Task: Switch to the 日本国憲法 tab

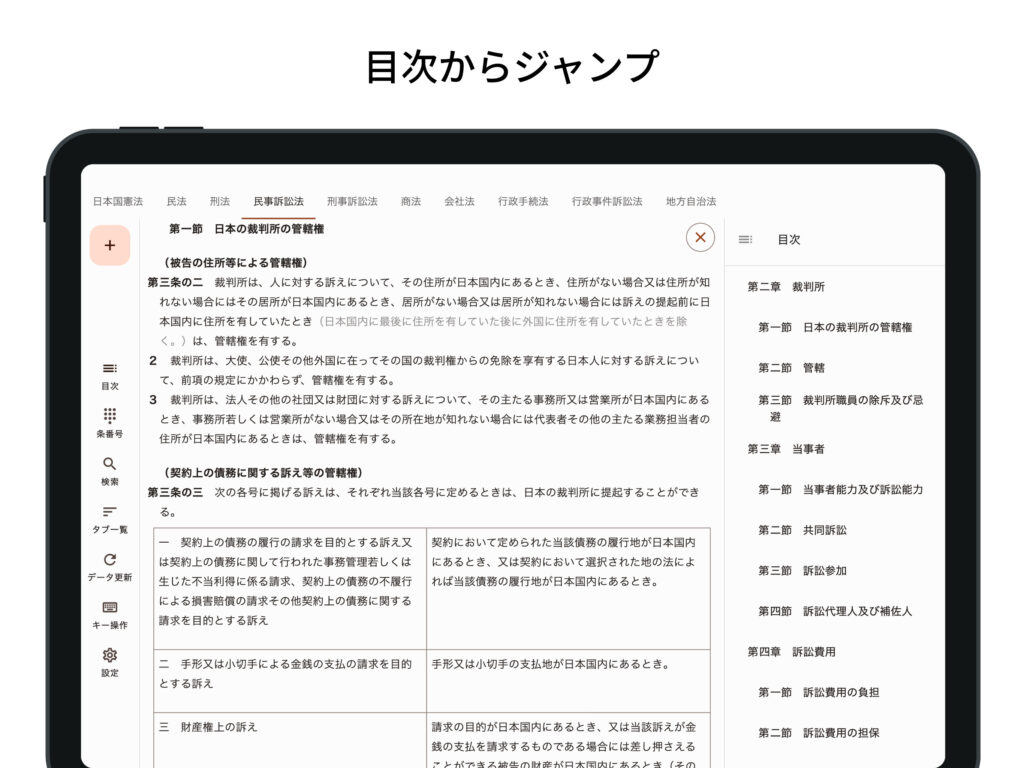Action: click(118, 201)
